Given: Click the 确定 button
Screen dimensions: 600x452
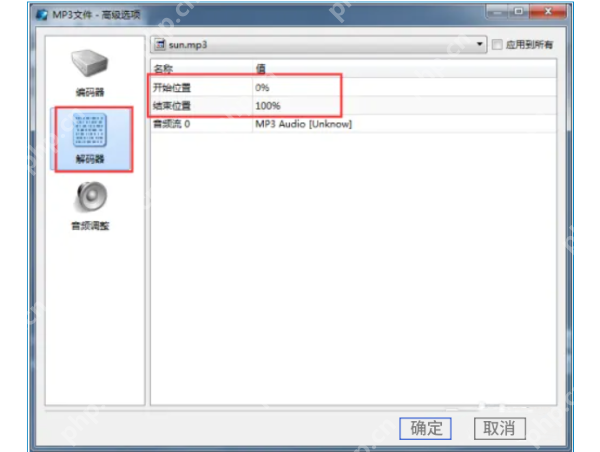Looking at the screenshot, I should (x=425, y=428).
